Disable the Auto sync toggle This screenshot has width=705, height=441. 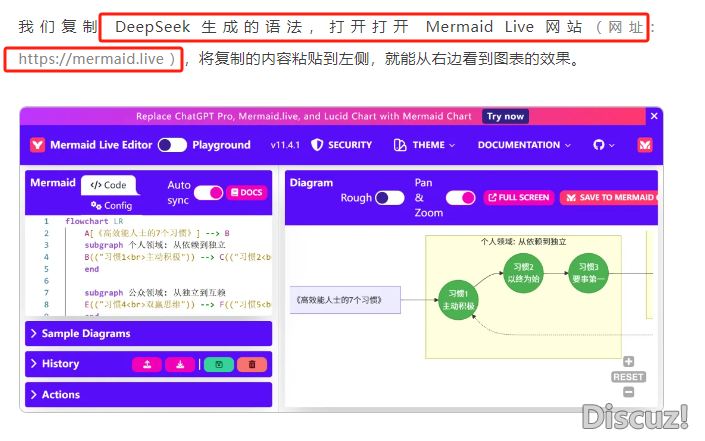pyautogui.click(x=208, y=192)
